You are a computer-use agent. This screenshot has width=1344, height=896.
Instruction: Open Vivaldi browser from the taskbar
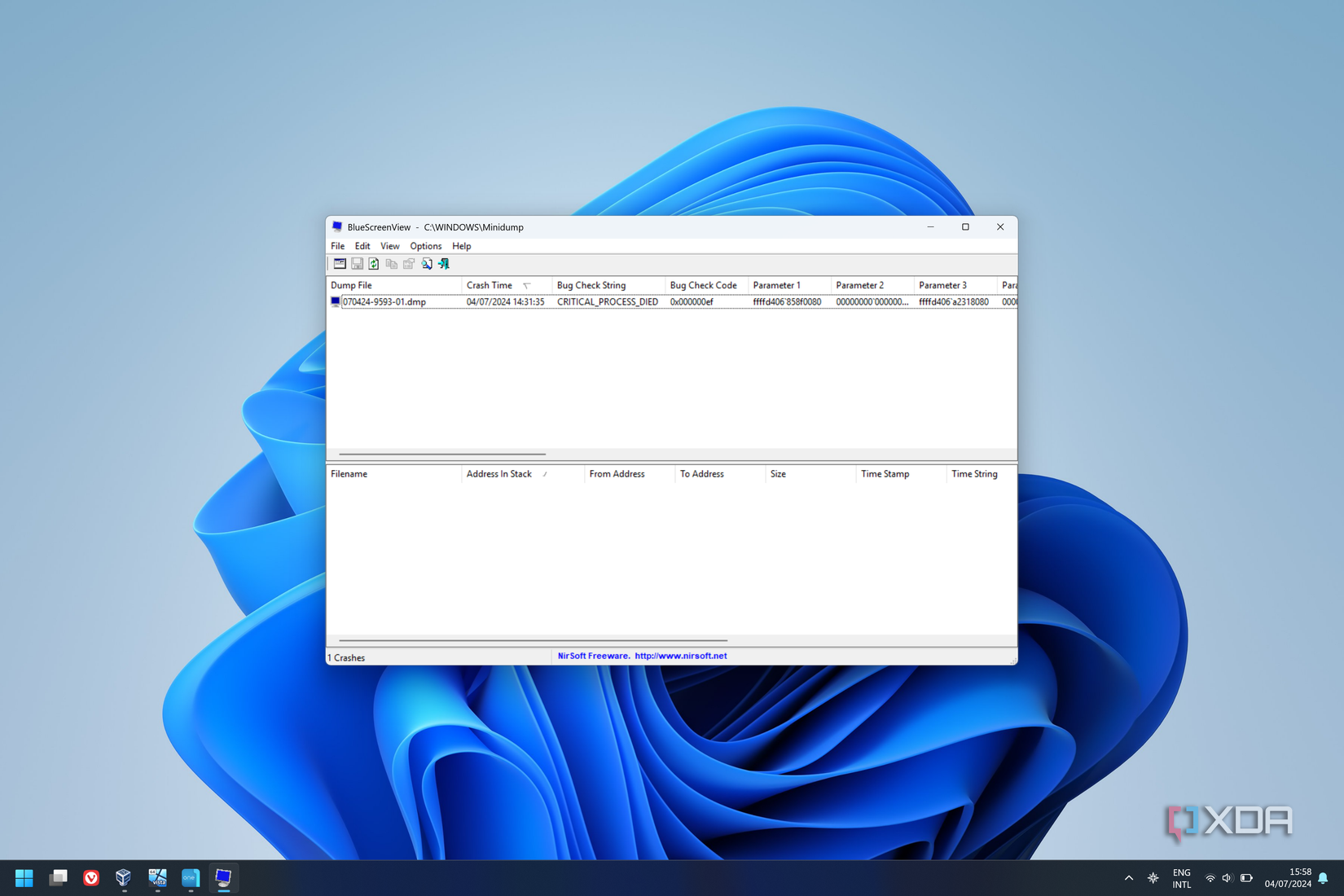91,877
